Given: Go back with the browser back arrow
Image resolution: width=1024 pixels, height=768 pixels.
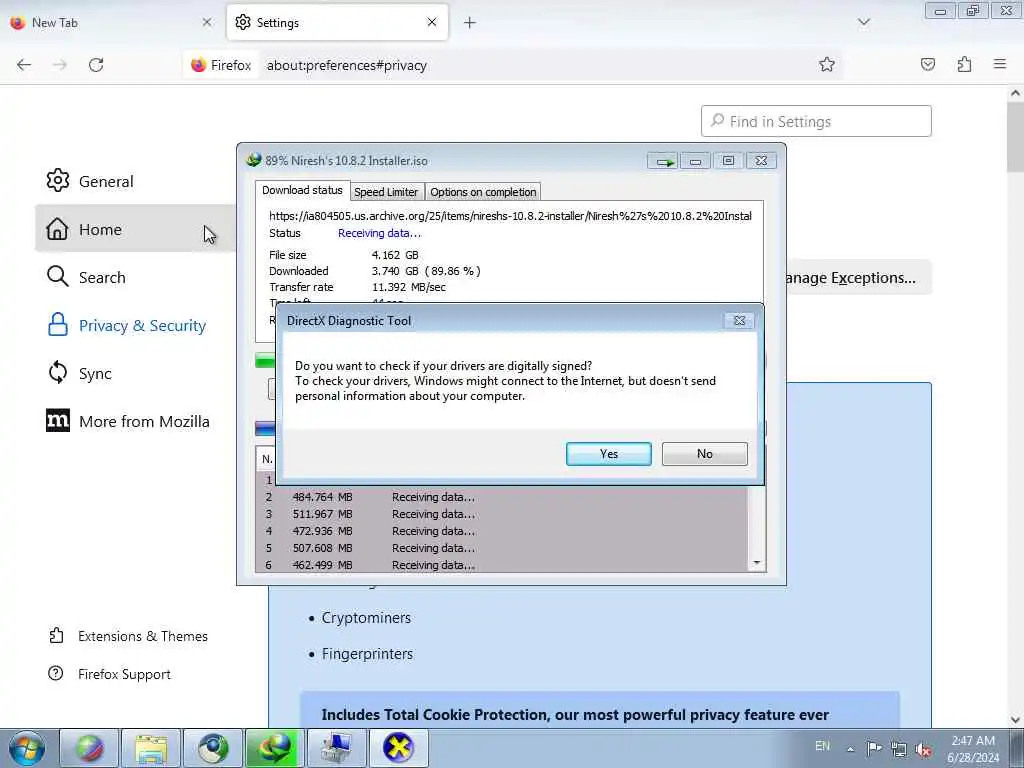Looking at the screenshot, I should tap(24, 65).
